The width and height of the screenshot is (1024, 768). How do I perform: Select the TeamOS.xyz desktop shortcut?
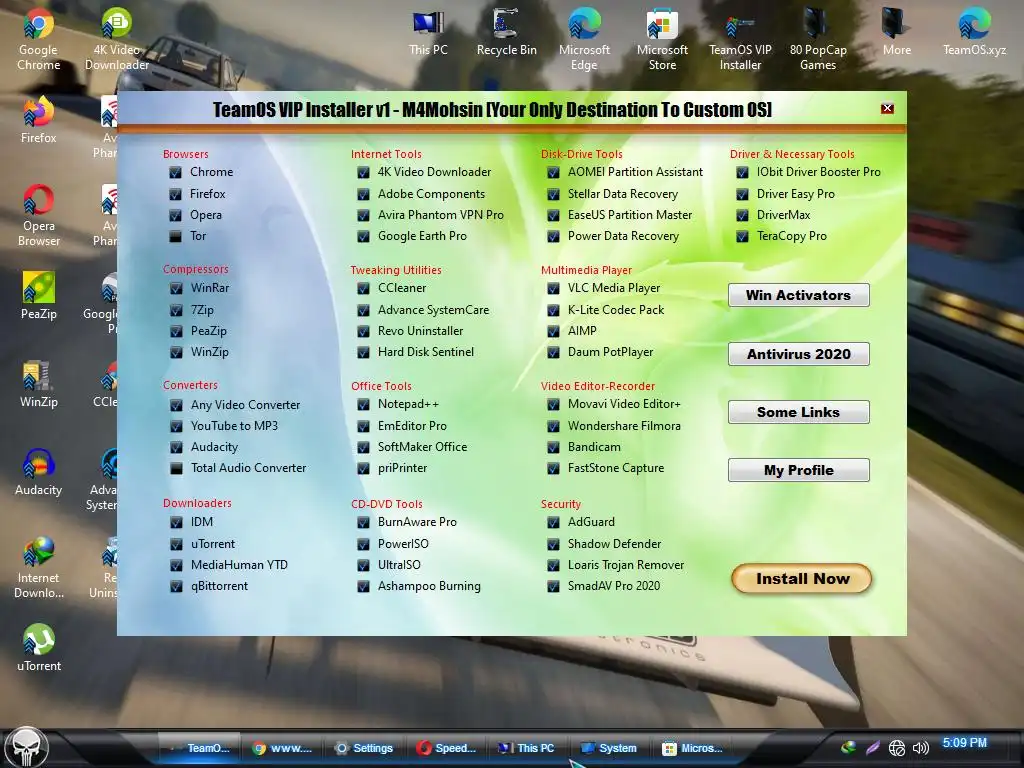[974, 32]
